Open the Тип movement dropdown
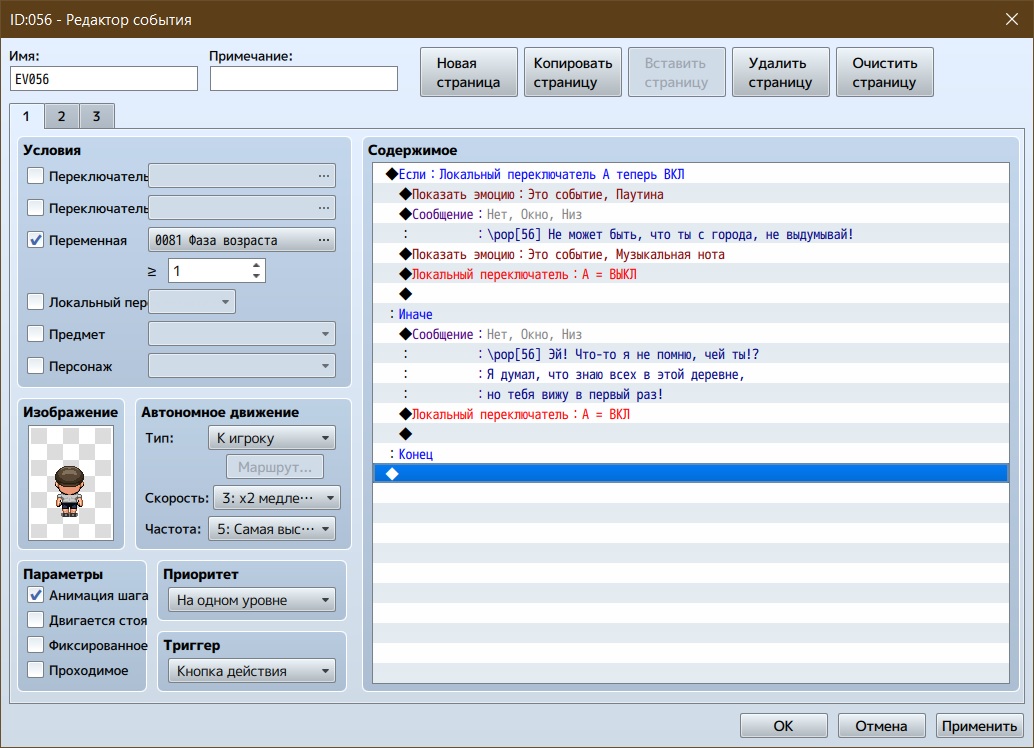 [271, 438]
